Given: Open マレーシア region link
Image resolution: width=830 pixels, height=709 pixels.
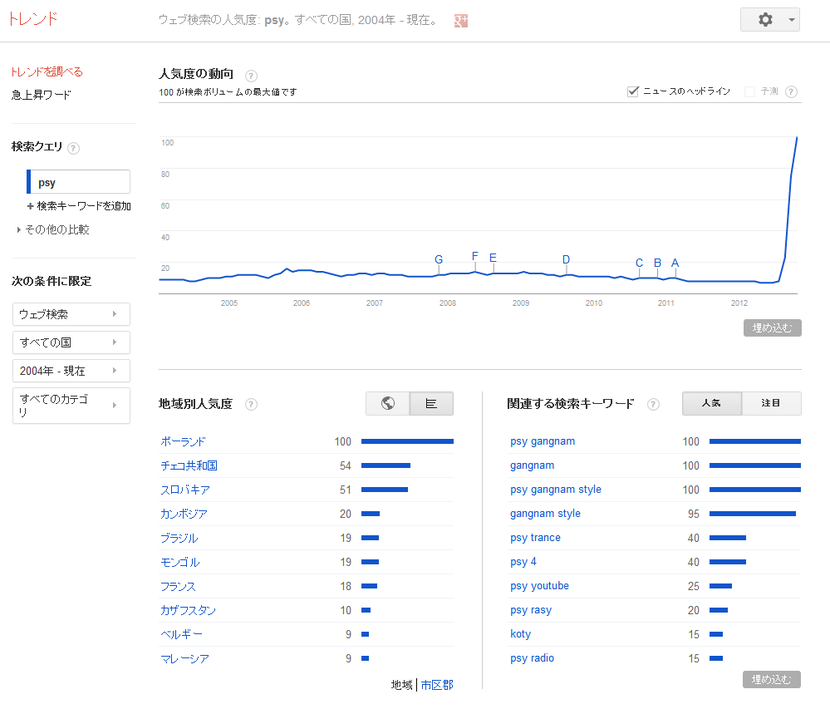Looking at the screenshot, I should pos(185,659).
